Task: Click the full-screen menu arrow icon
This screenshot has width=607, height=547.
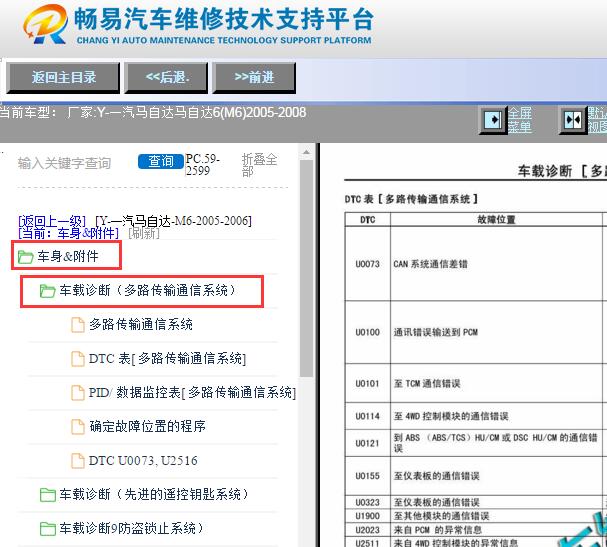Action: coord(492,120)
